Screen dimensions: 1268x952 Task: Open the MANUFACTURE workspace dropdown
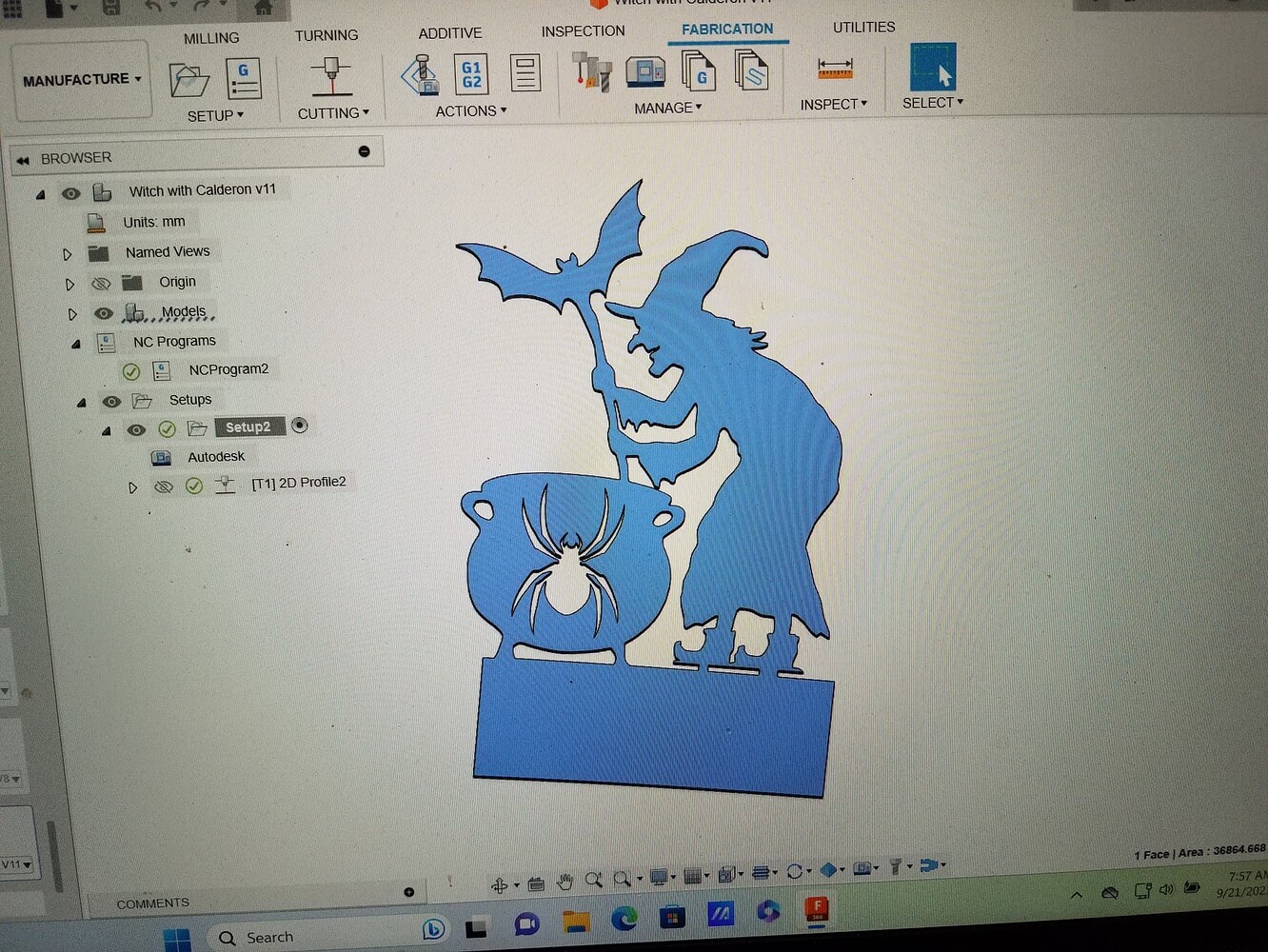[82, 80]
